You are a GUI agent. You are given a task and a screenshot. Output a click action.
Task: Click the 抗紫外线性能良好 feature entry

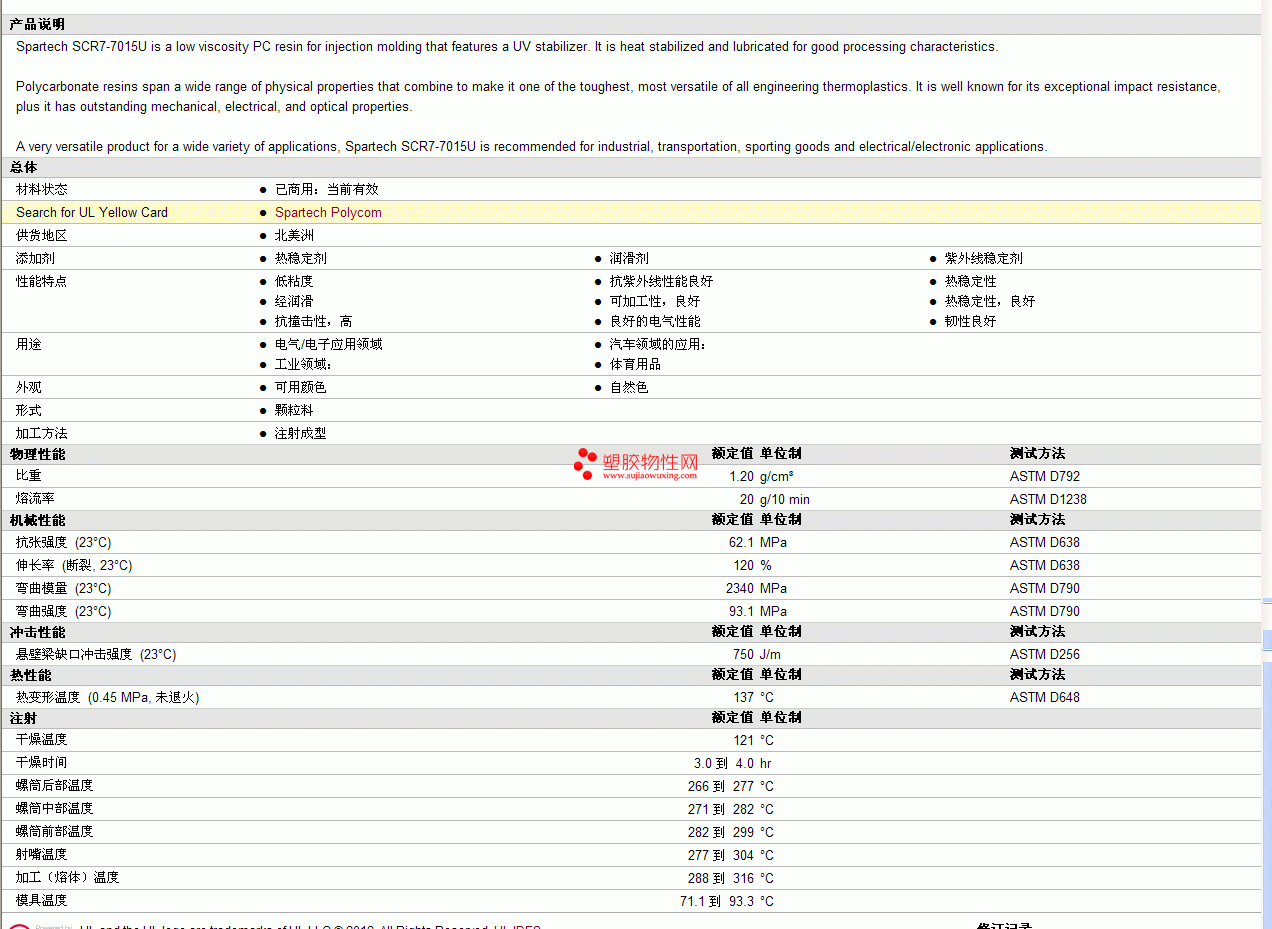click(662, 281)
